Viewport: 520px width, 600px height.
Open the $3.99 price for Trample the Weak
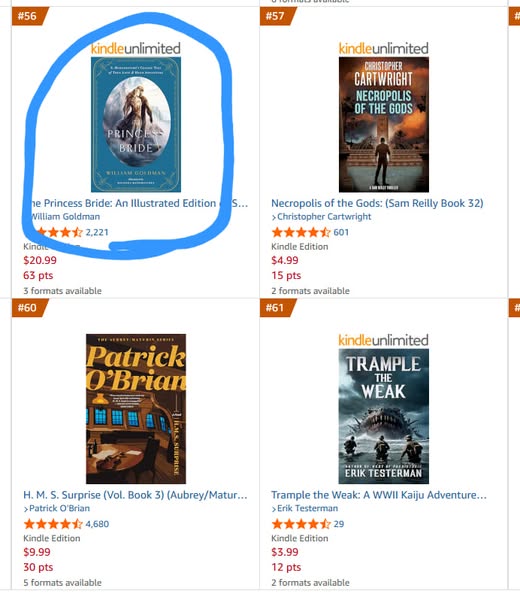click(x=285, y=552)
